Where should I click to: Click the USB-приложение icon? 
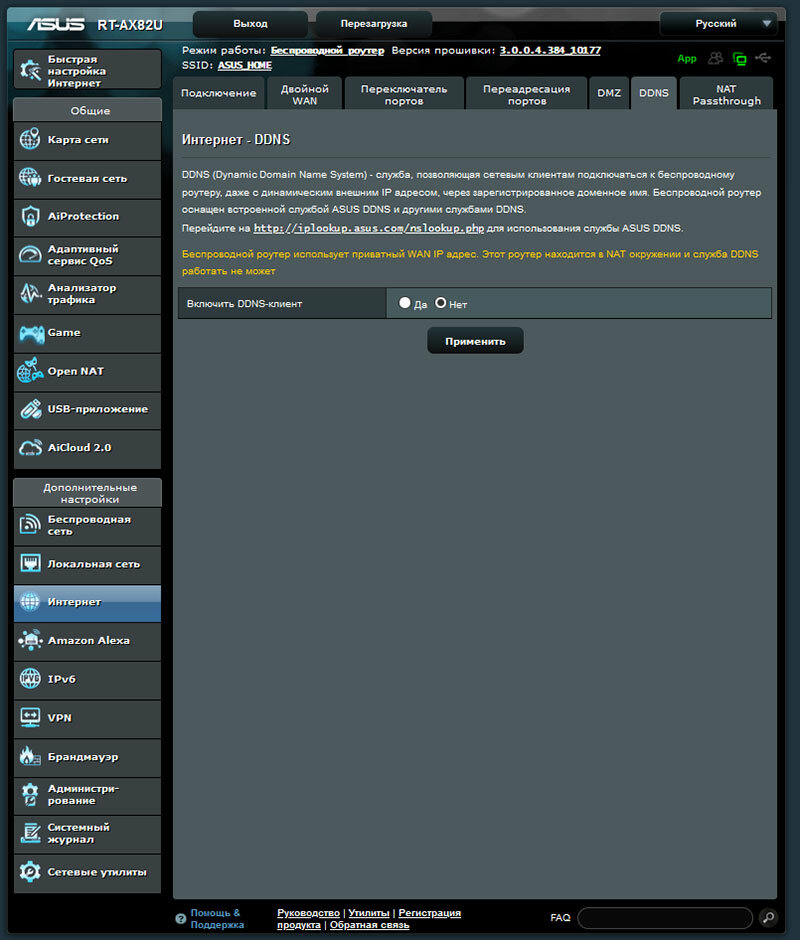[x=30, y=409]
